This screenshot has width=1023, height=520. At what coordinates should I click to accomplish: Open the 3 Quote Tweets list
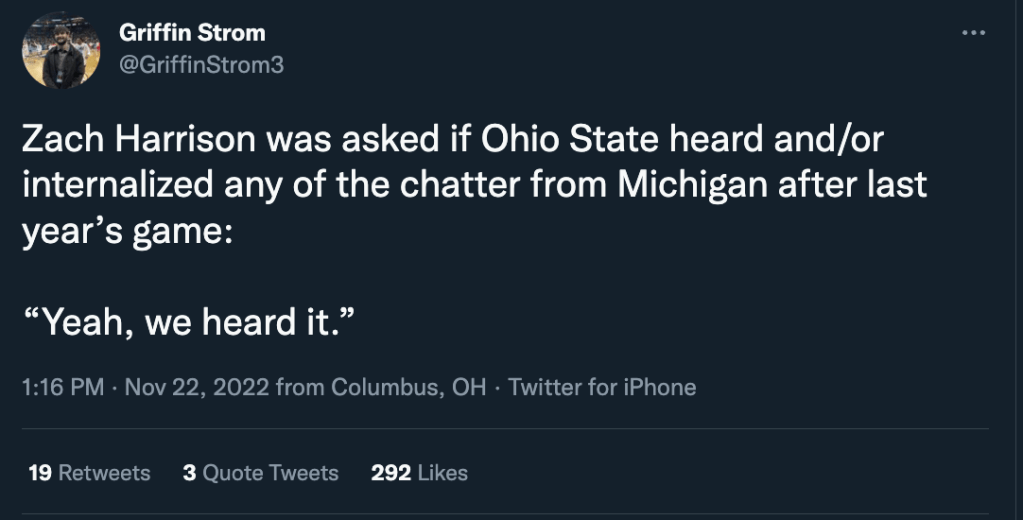coord(260,472)
